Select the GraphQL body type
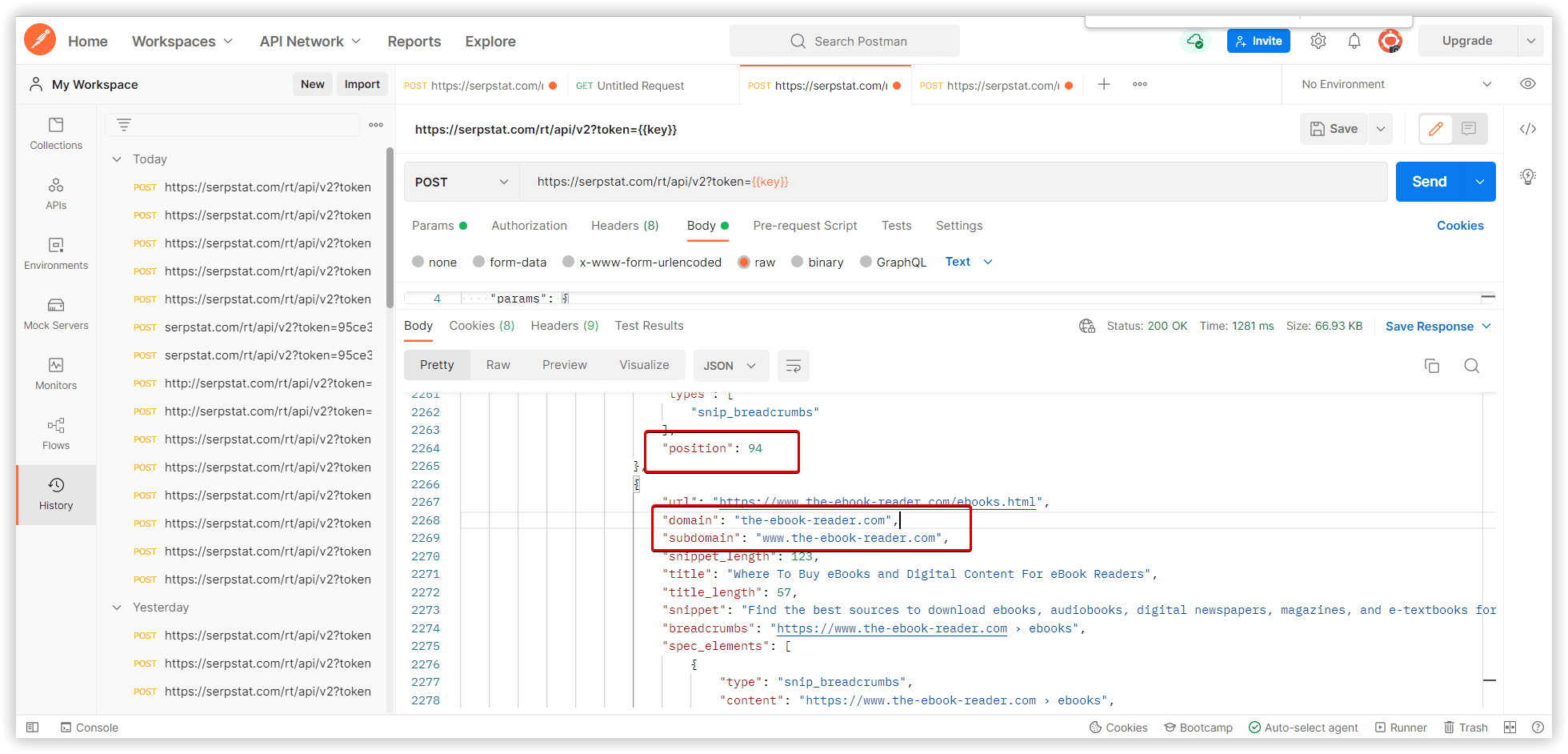 click(x=866, y=262)
